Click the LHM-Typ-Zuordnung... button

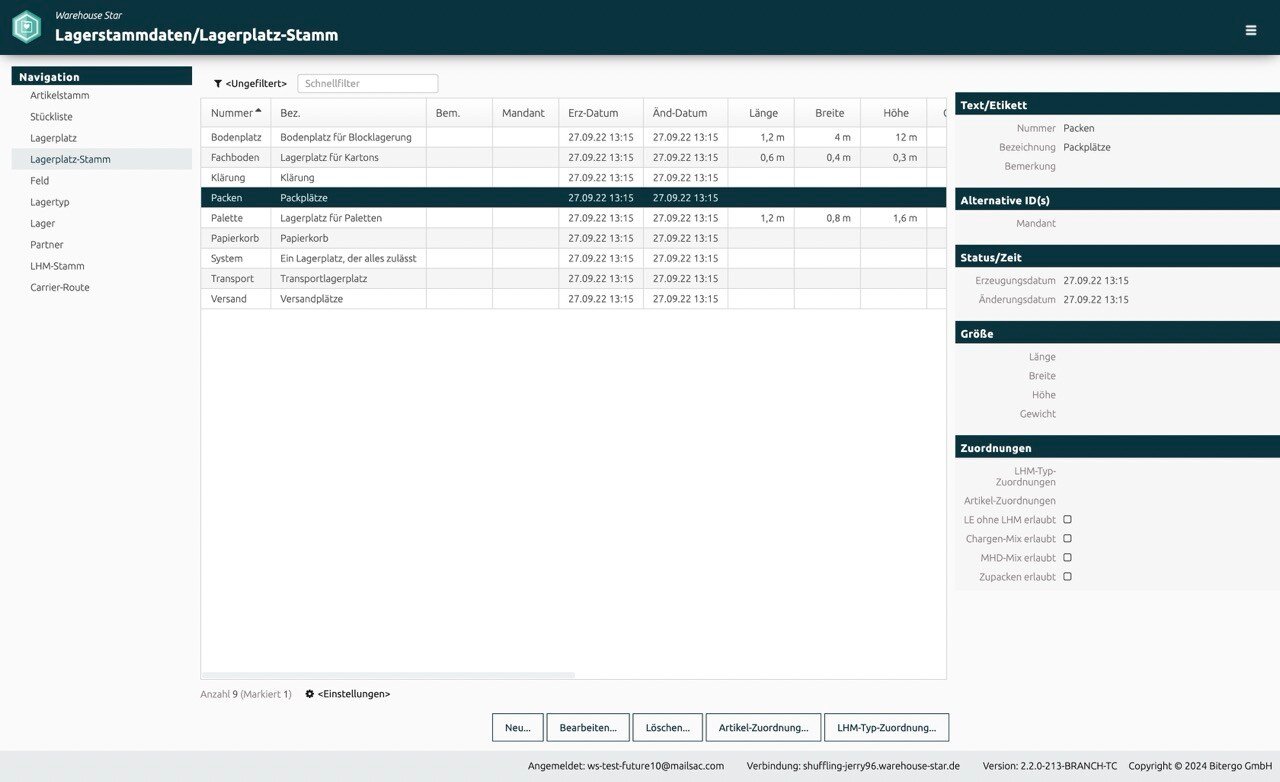(887, 727)
